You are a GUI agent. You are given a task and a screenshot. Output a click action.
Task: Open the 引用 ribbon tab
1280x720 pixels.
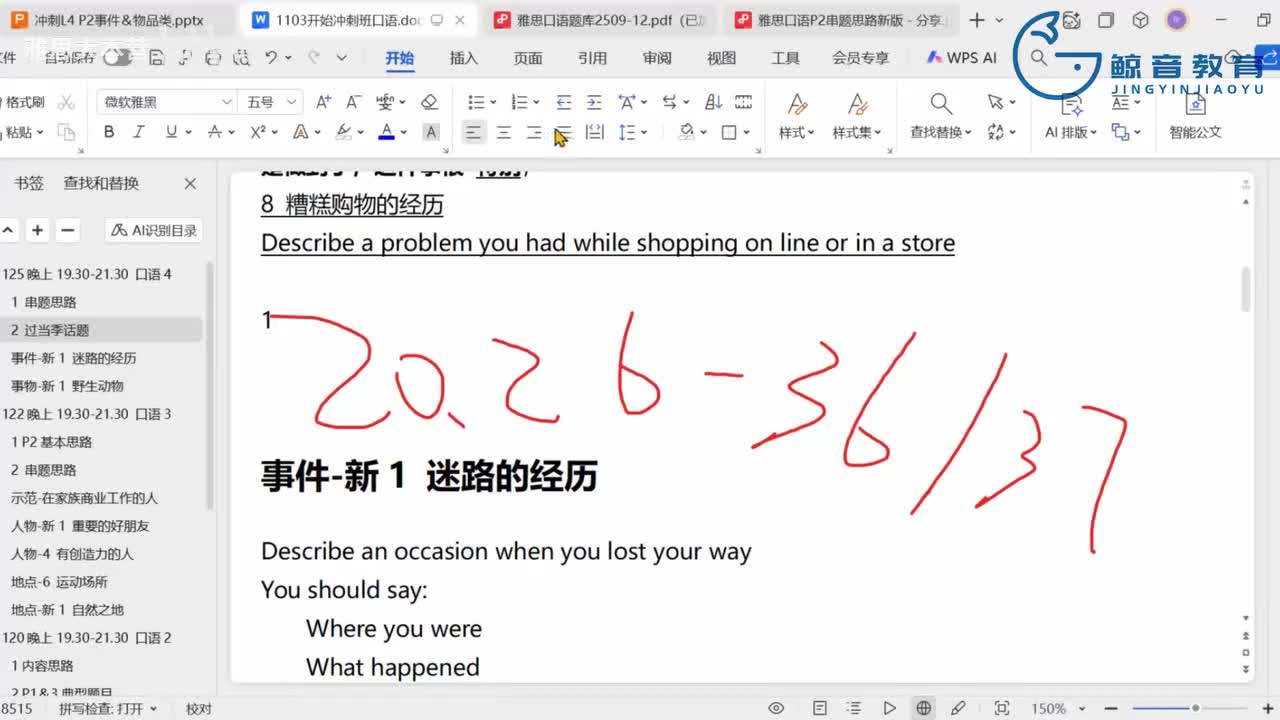coord(592,58)
